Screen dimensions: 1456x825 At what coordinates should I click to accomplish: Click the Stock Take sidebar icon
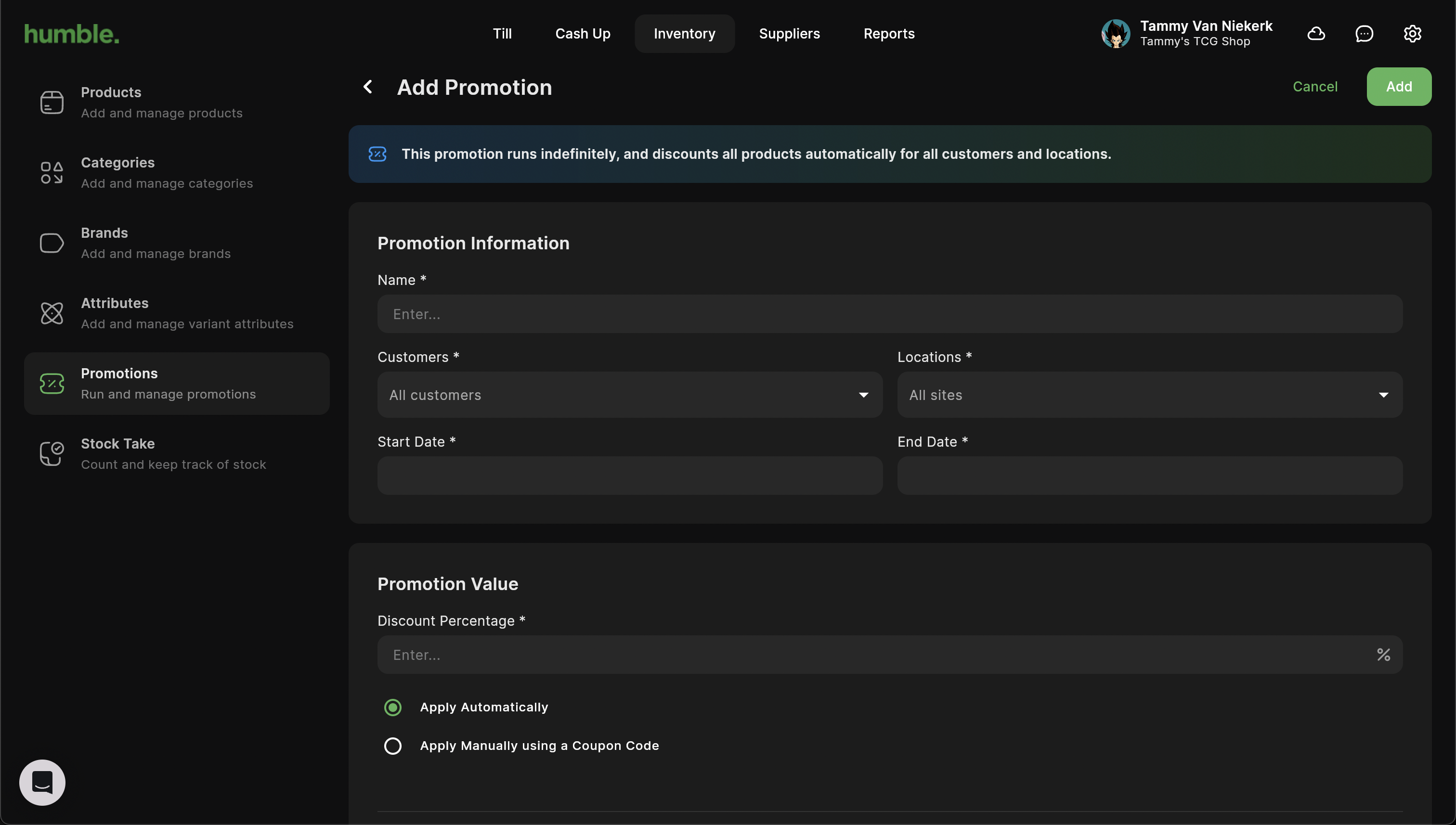[52, 454]
